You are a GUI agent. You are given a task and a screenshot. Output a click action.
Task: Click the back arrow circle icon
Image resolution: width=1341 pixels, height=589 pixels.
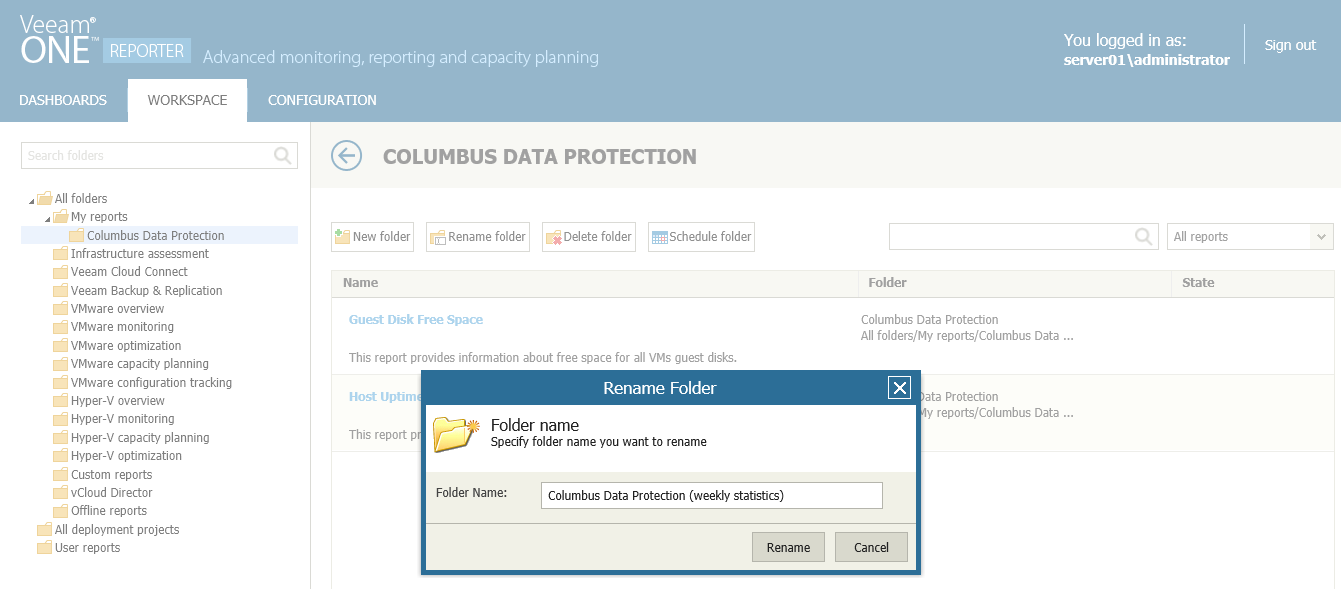(346, 156)
